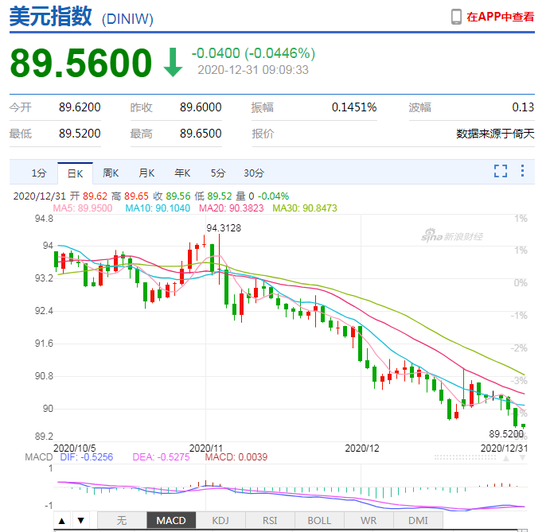This screenshot has width=550, height=532.
Task: Click the 美元指数 title heading
Action: click(x=51, y=16)
